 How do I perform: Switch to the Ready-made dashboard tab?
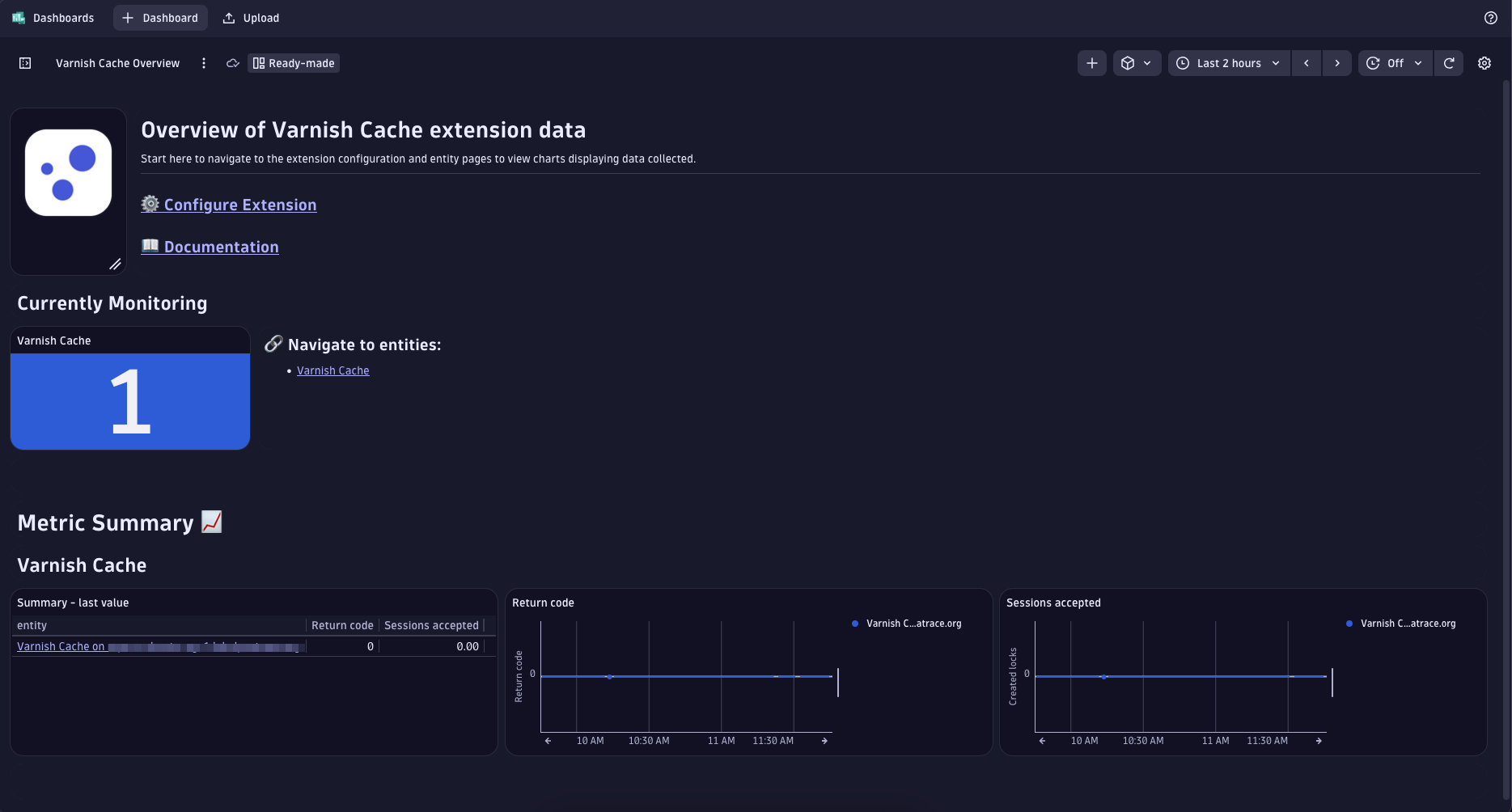293,62
